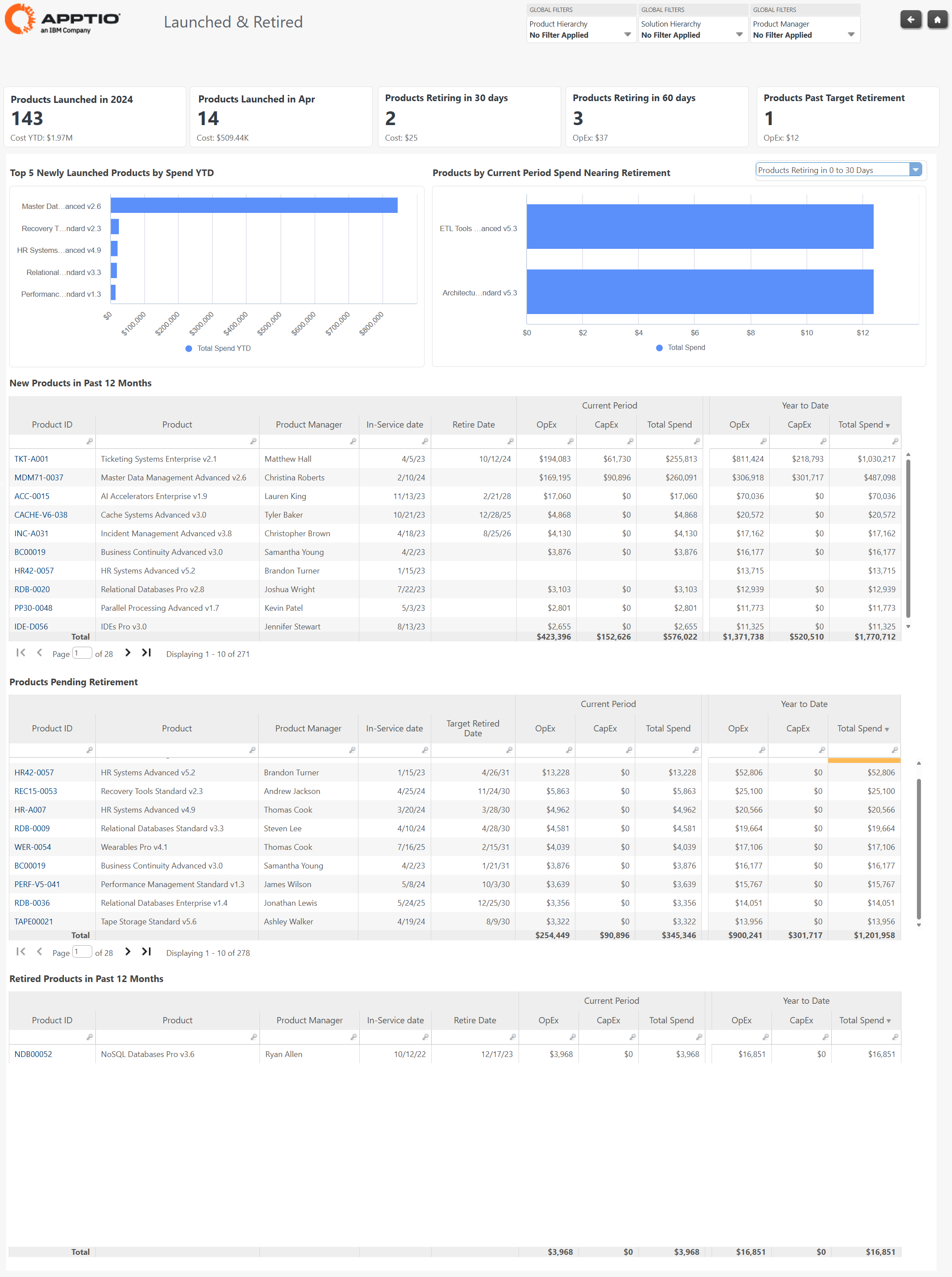Viewport: 952px width, 1277px height.
Task: Go to next page in Pending Retirement table
Action: coord(128,951)
